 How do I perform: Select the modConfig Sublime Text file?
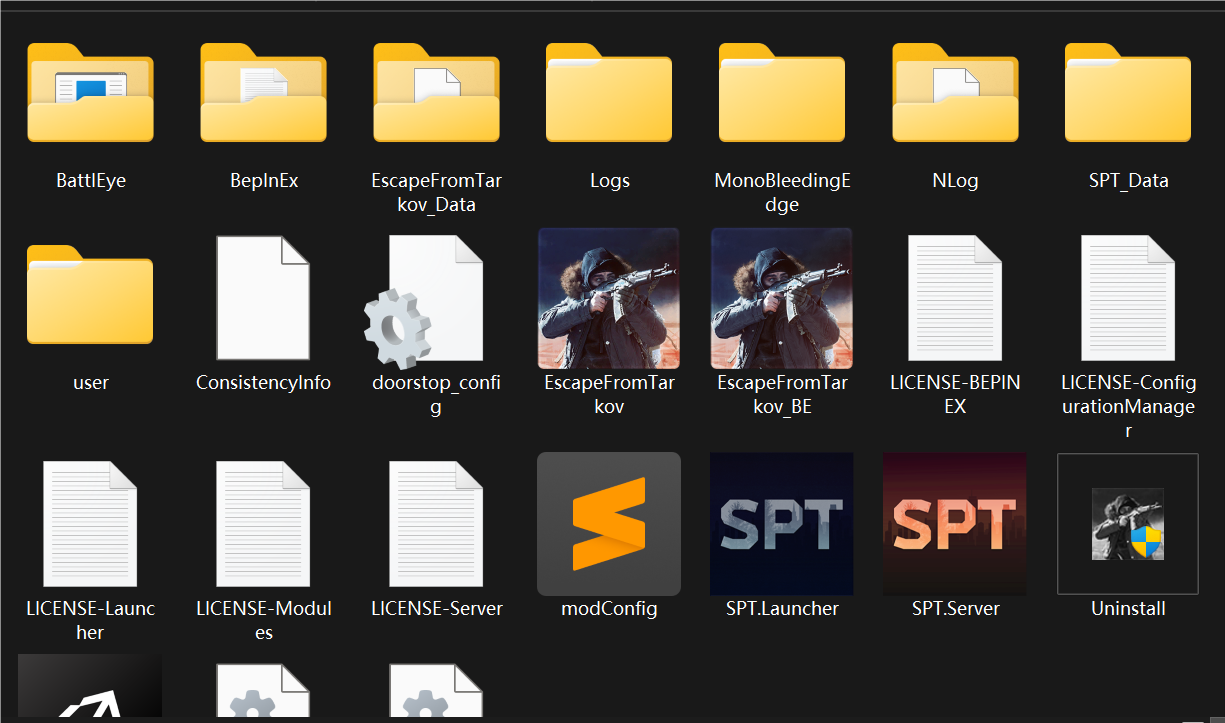[609, 524]
